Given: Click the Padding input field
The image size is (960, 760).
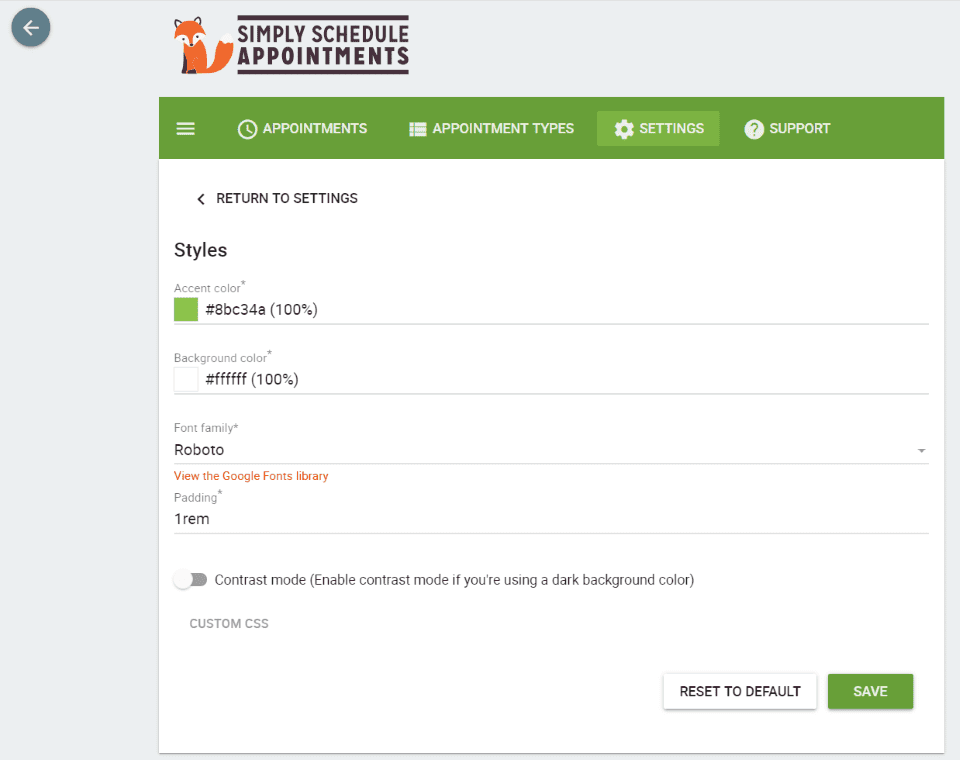Looking at the screenshot, I should click(x=400, y=518).
